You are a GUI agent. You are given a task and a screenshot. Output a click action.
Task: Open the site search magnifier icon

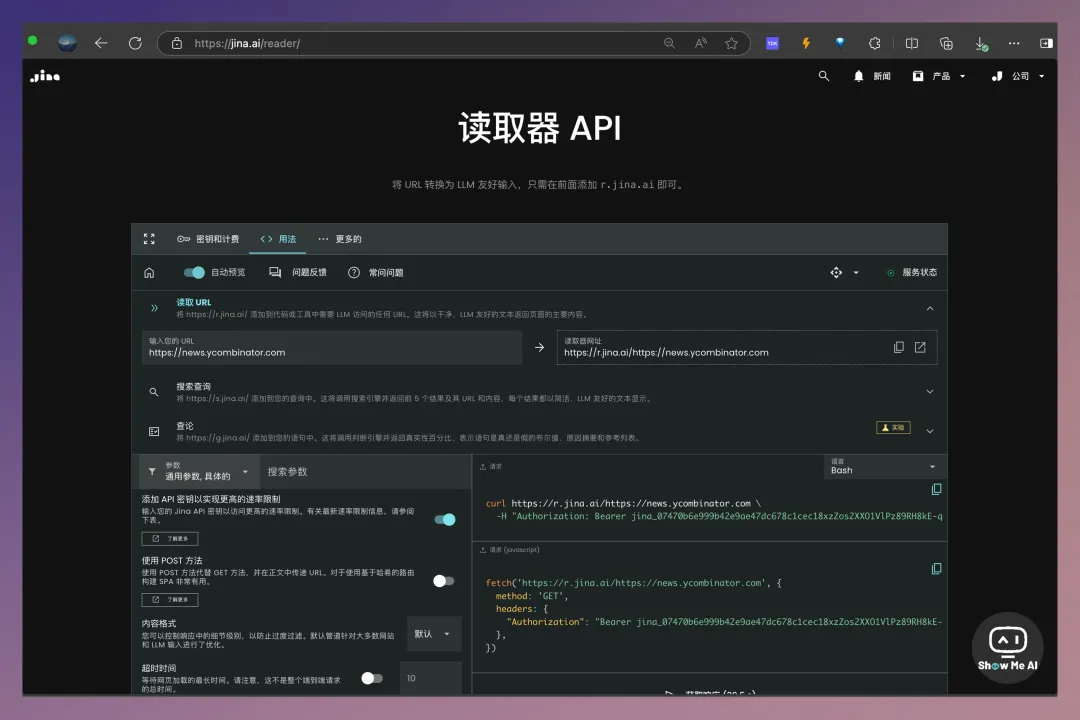(823, 76)
